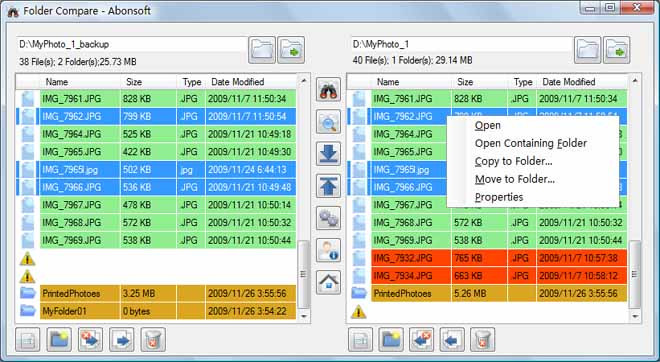This screenshot has width=660, height=362.
Task: Select IMG_7961.JPG in right panel
Action: tap(403, 99)
